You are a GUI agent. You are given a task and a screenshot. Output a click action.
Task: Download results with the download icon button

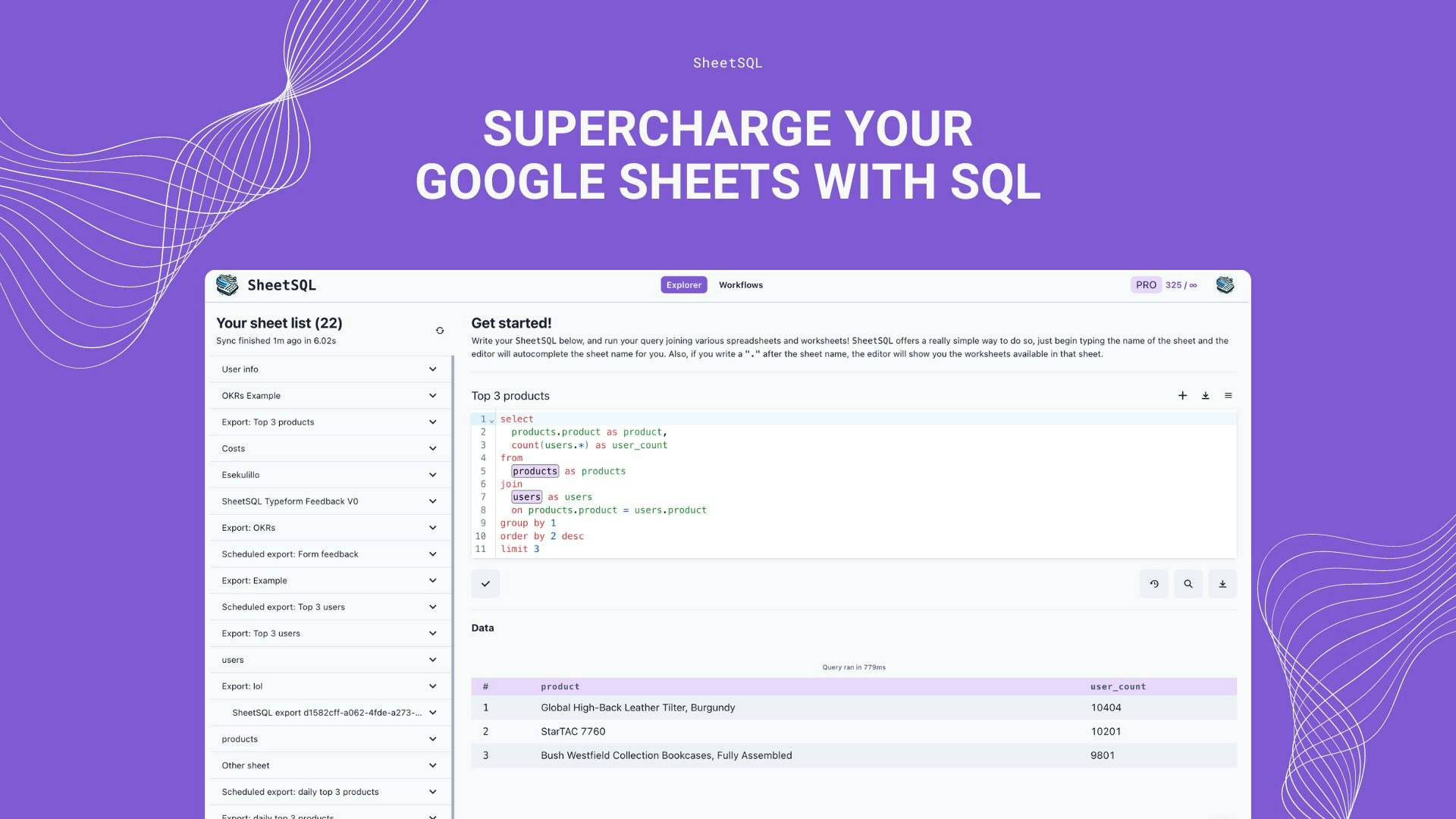[1222, 584]
